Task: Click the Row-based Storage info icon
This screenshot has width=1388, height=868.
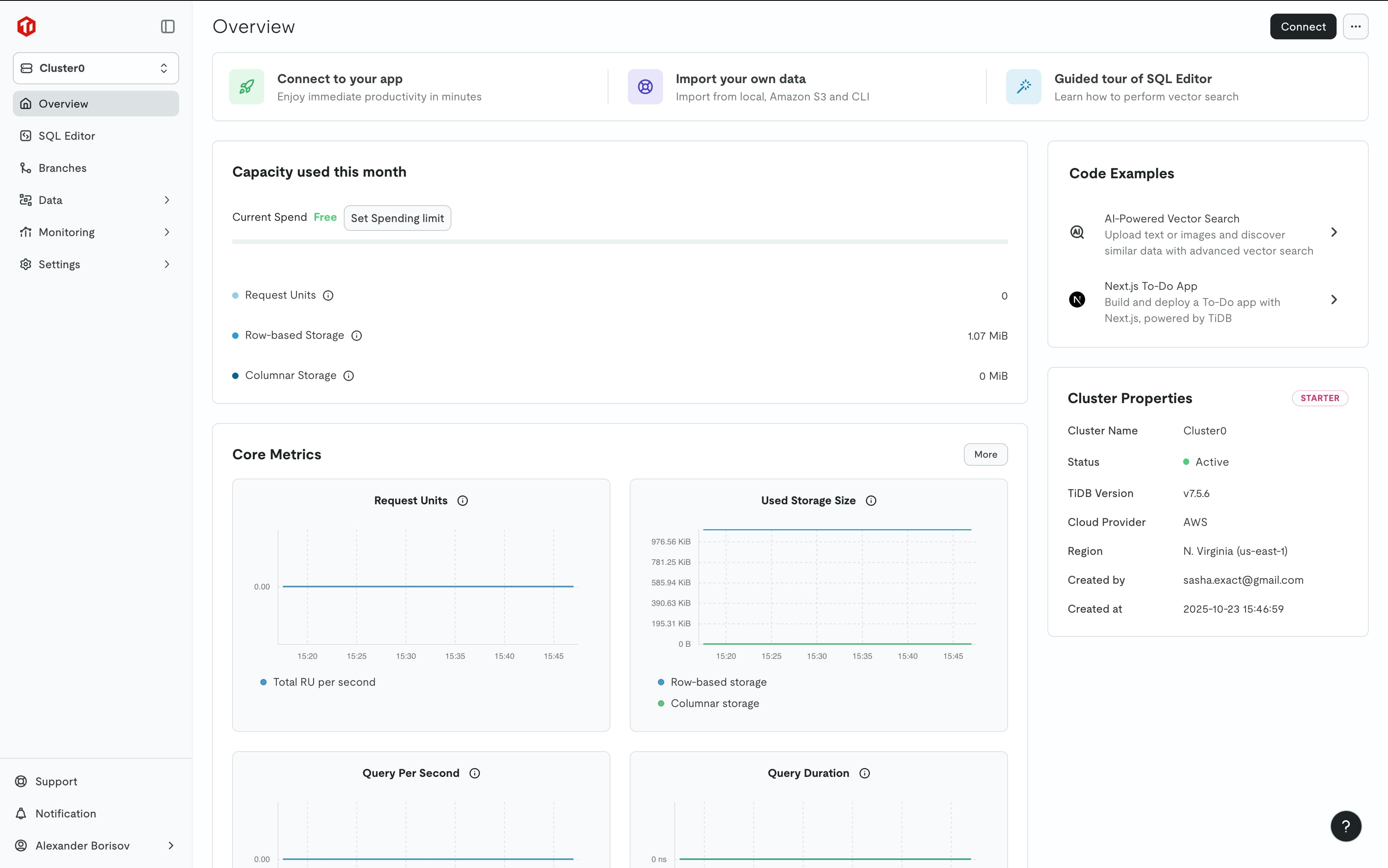Action: coord(357,336)
